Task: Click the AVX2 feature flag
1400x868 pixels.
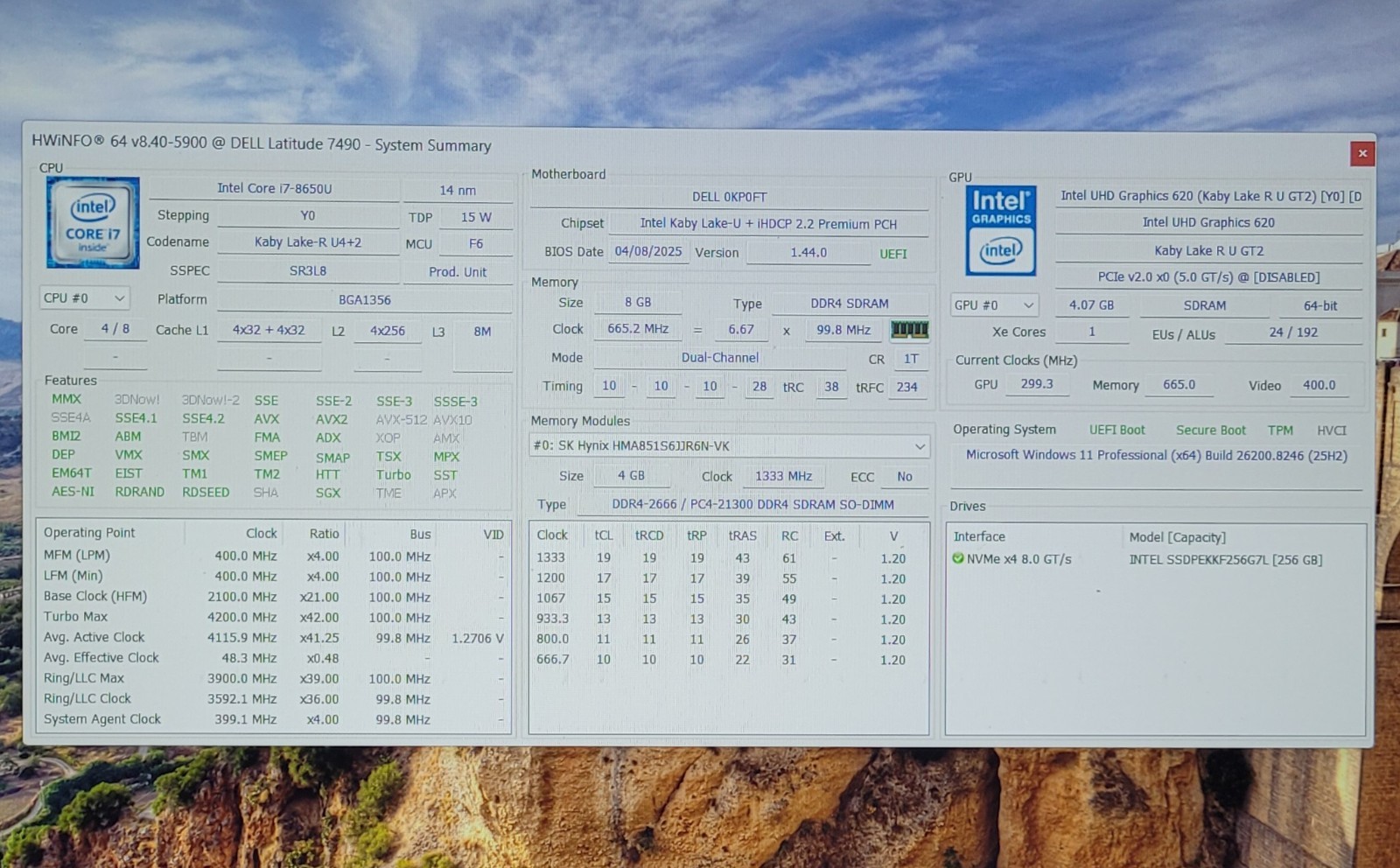Action: pyautogui.click(x=332, y=419)
